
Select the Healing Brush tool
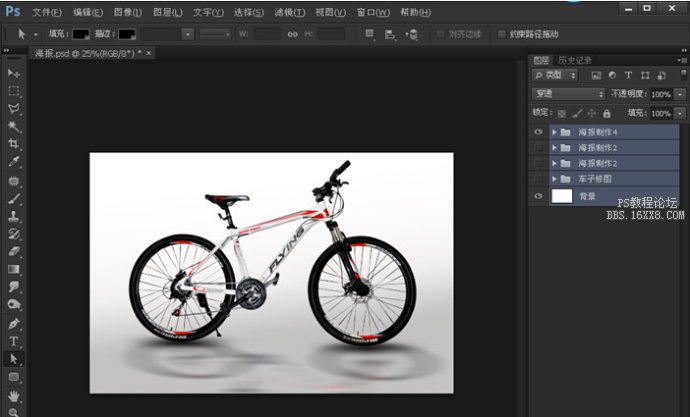click(x=14, y=181)
